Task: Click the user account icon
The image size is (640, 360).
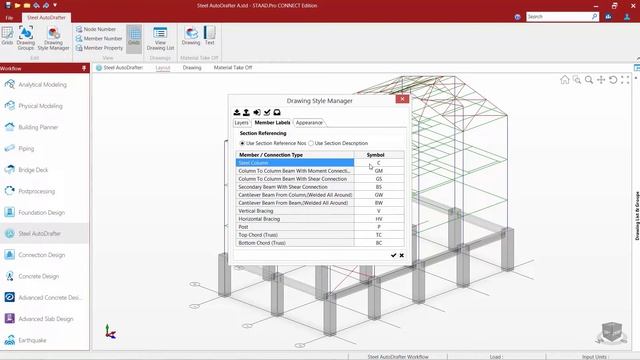Action: (627, 16)
